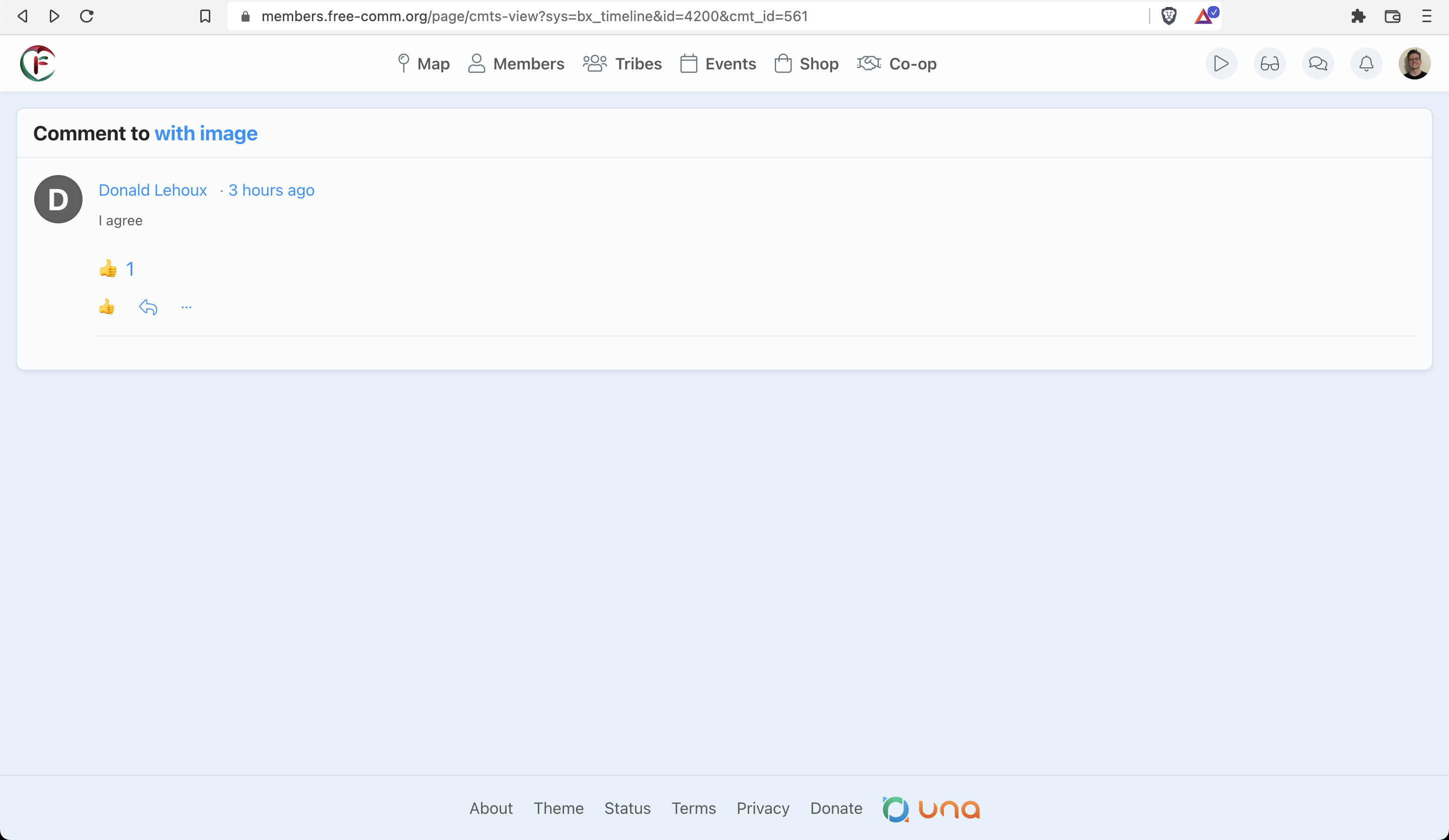Open the Tribes menu item
The width and height of the screenshot is (1449, 840).
tap(622, 64)
